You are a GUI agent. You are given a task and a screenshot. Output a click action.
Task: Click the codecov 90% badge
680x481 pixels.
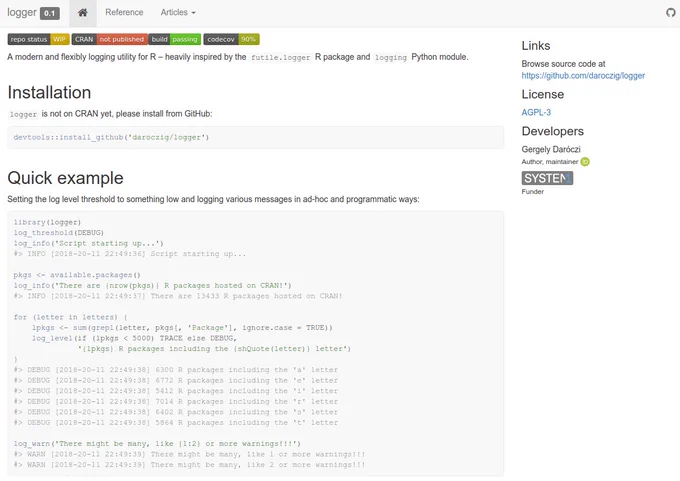click(232, 39)
